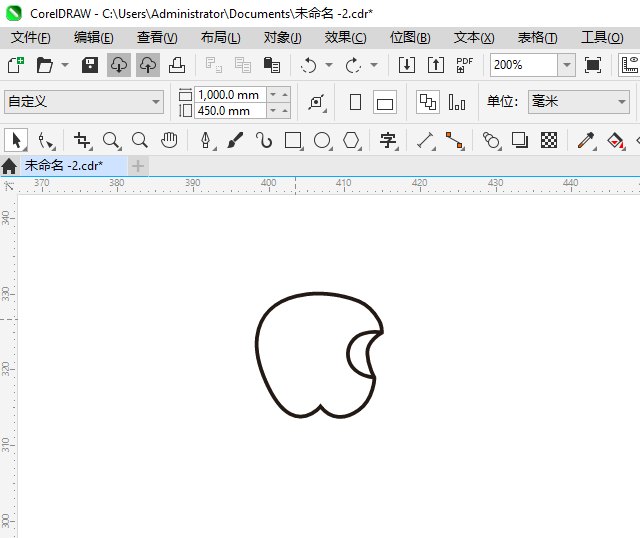
Task: Open the 布局(L) menu
Action: 220,38
